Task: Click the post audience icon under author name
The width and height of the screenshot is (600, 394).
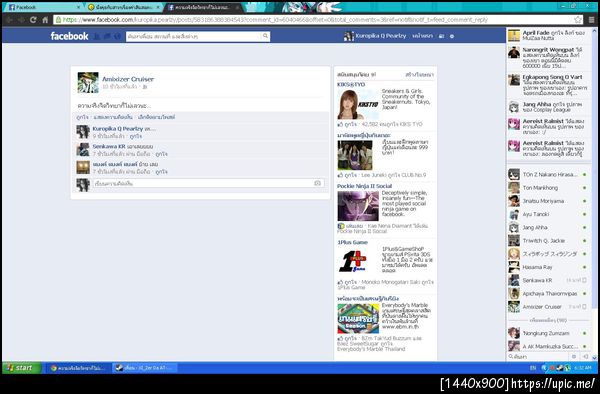Action: pyautogui.click(x=145, y=87)
